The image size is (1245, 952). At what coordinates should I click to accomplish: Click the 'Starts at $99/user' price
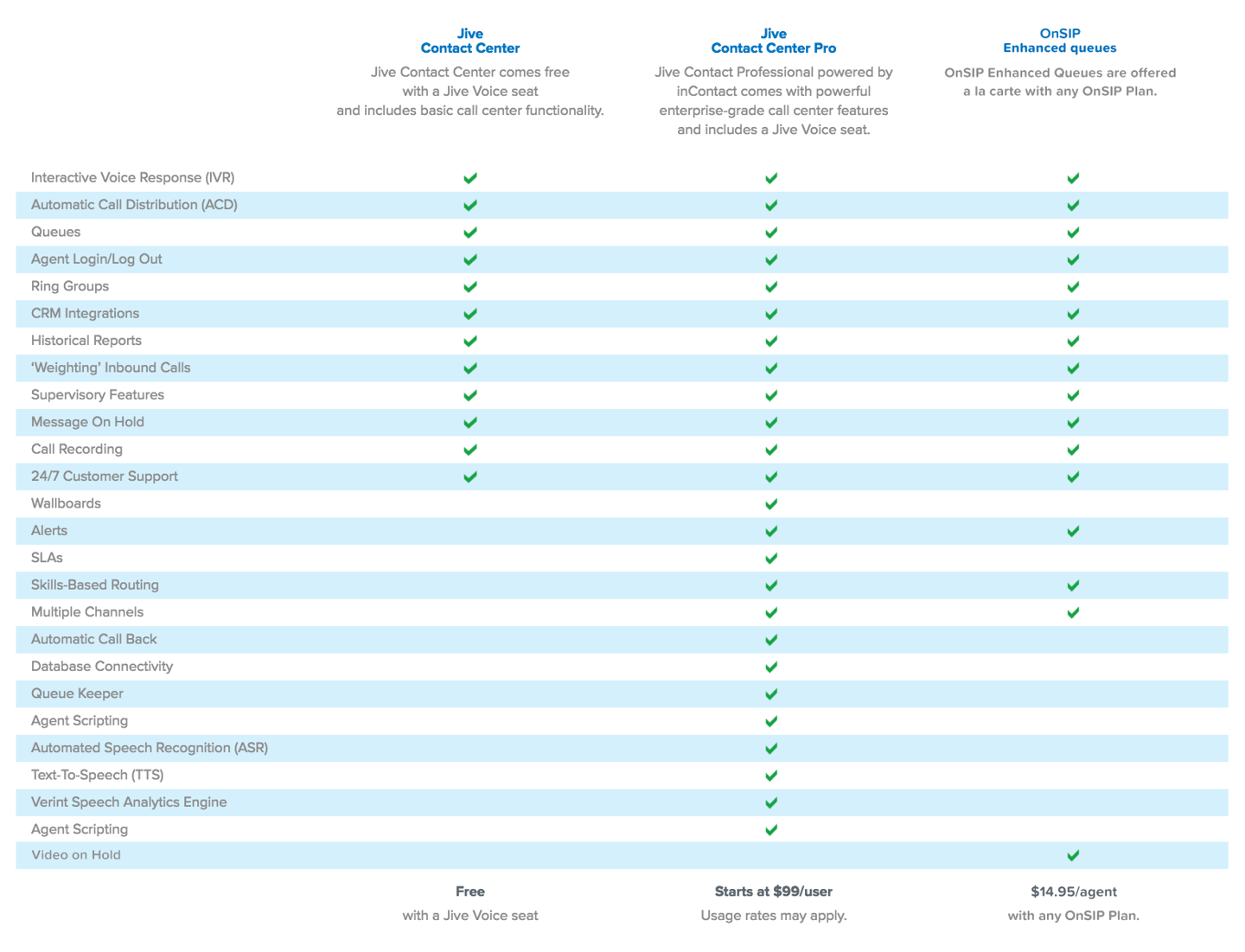point(774,891)
